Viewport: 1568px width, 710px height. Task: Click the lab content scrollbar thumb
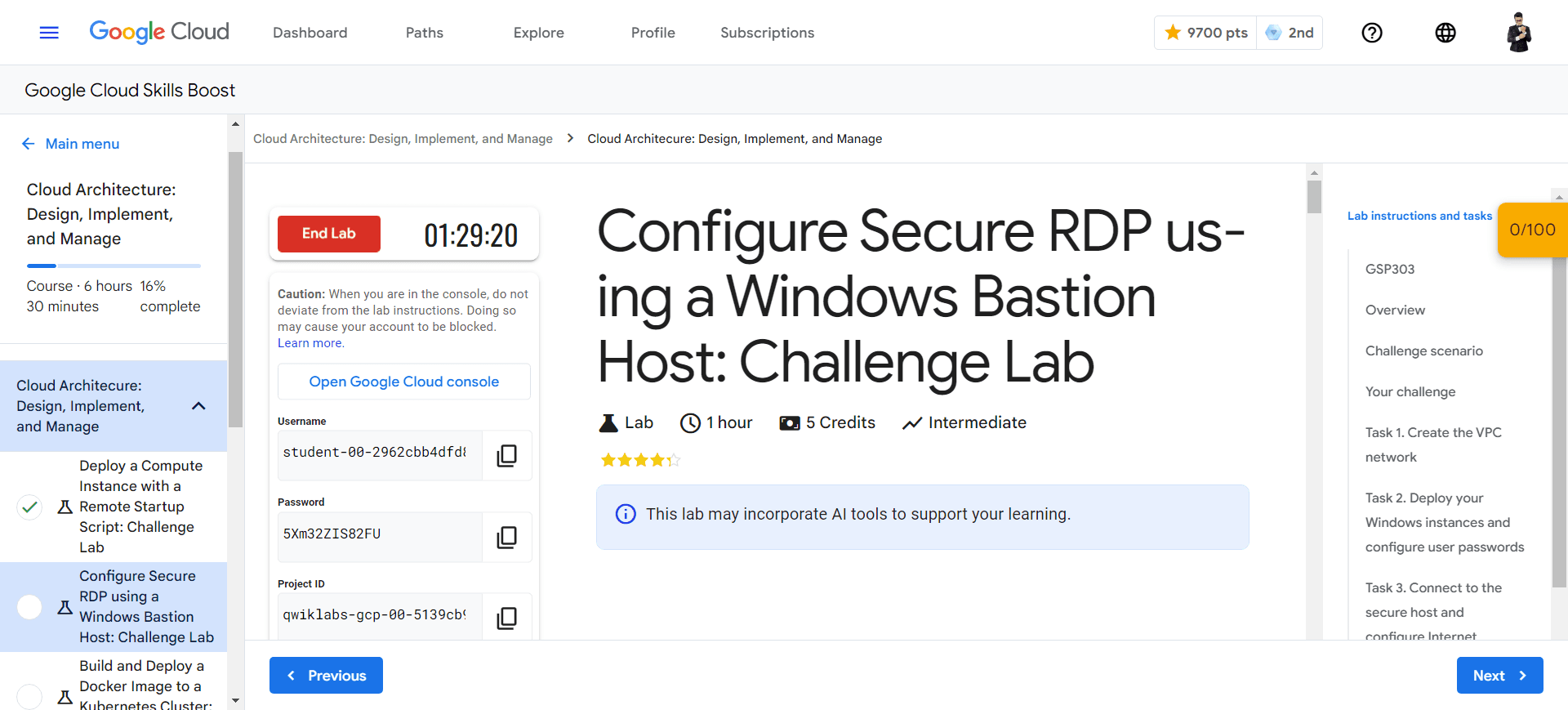click(1314, 197)
